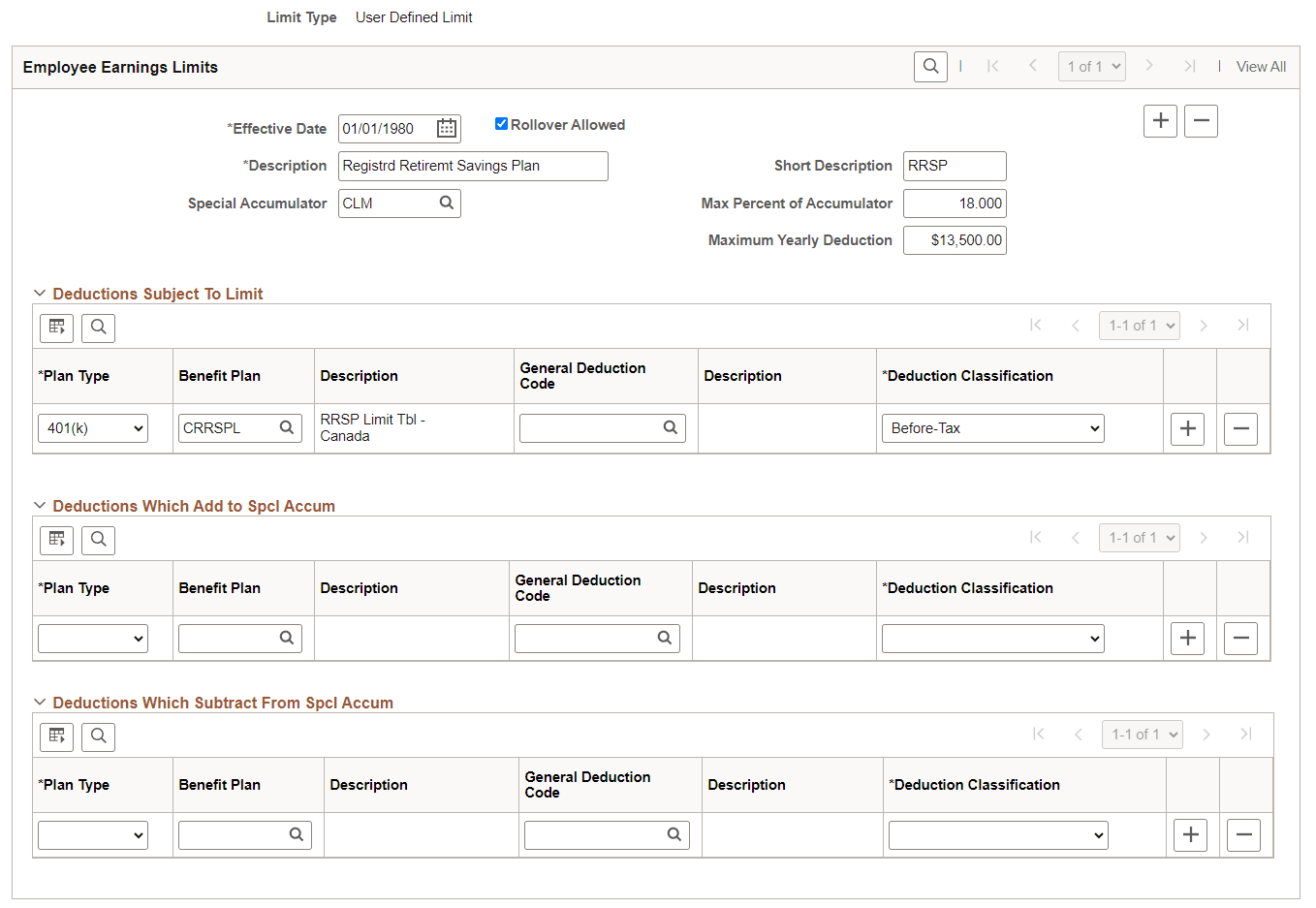Collapse the Deductions Which Add section
Image resolution: width=1316 pixels, height=908 pixels.
click(x=39, y=505)
